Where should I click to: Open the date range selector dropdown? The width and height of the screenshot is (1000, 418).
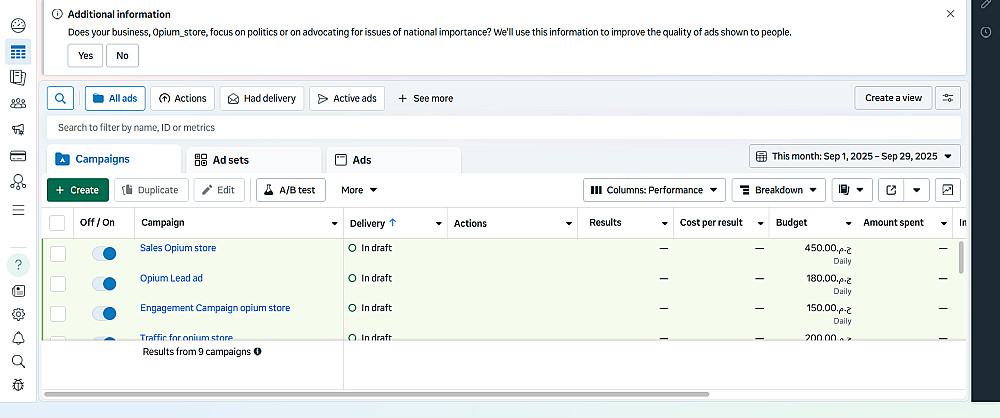[855, 156]
